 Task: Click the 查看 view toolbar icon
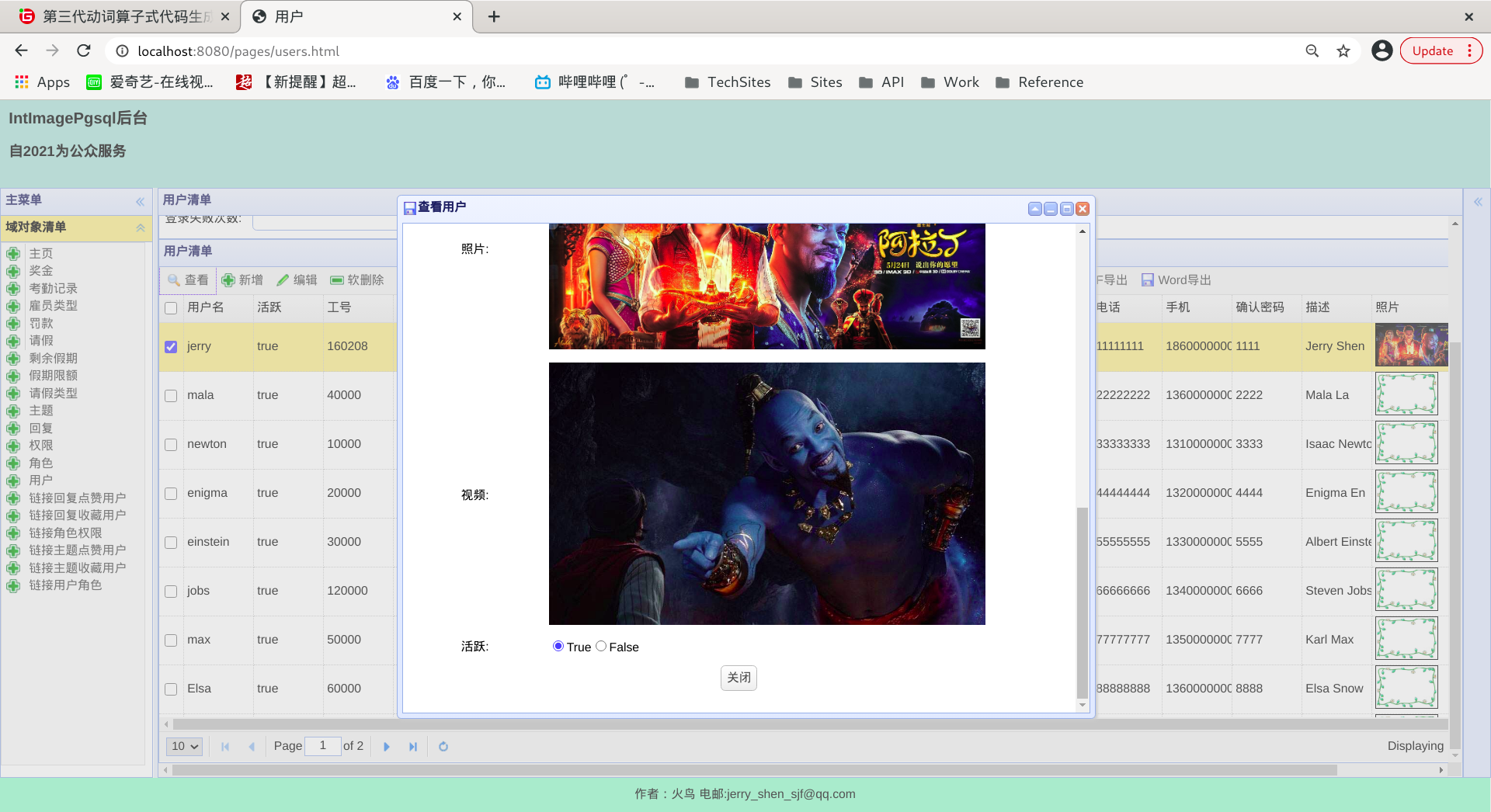(x=174, y=280)
